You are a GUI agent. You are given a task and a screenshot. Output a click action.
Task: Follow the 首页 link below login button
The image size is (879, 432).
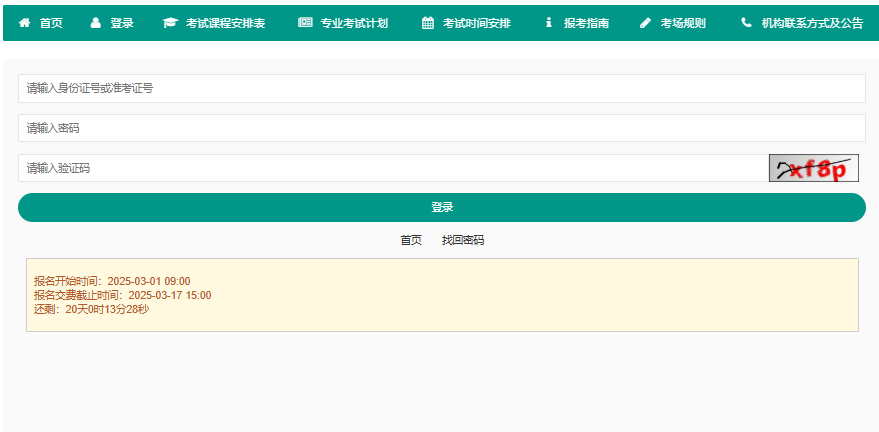pos(411,240)
